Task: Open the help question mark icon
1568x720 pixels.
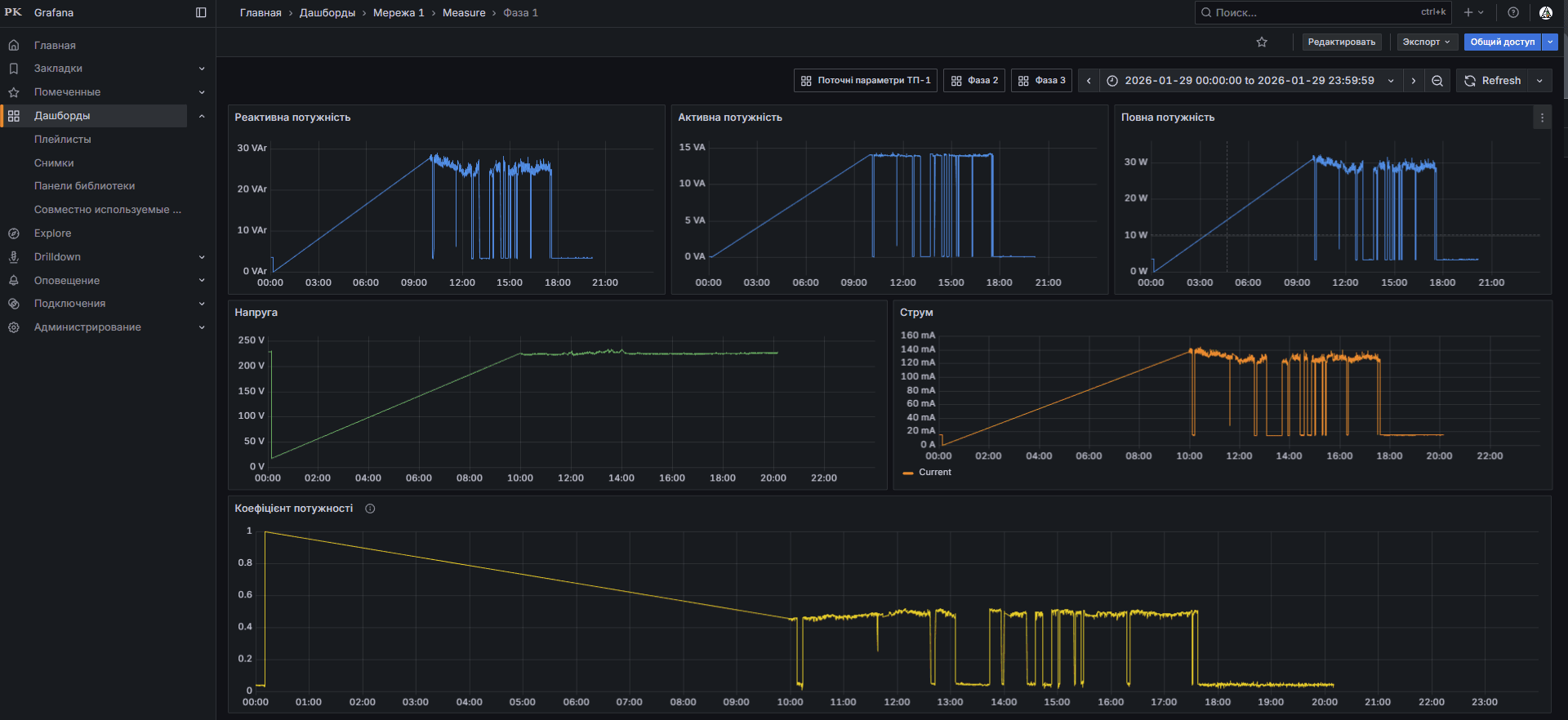Action: [1513, 13]
